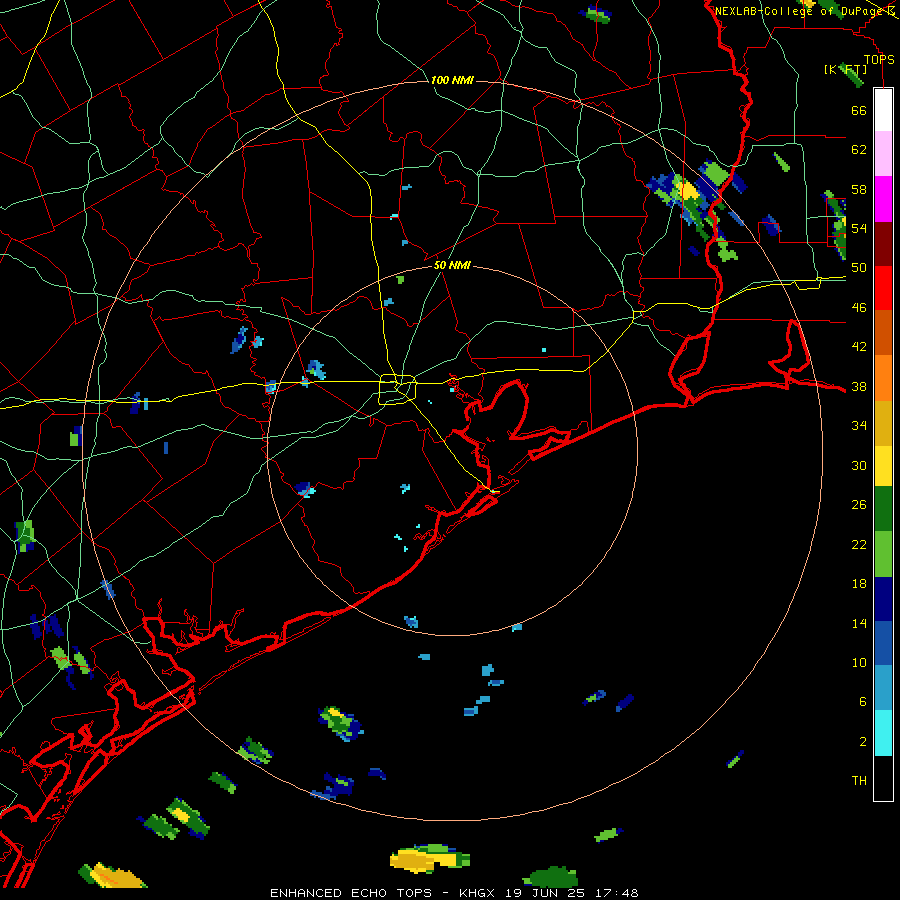This screenshot has height=900, width=900.
Task: Click the '26' legend value
Action: [x=859, y=505]
